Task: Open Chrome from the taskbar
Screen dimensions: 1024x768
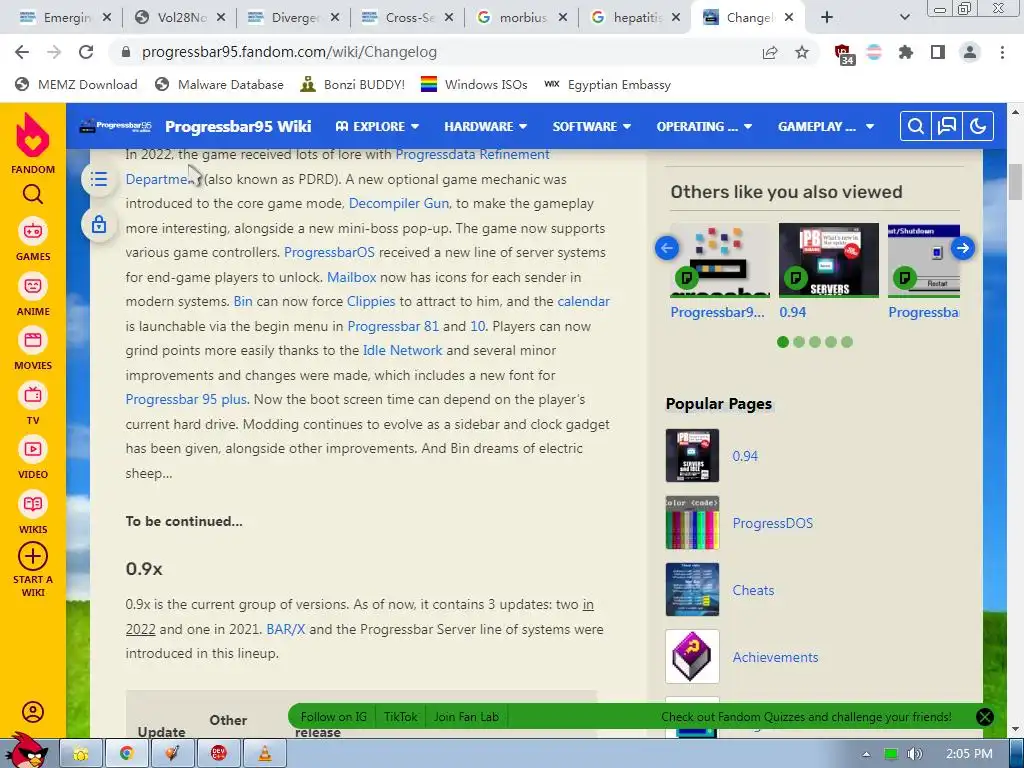Action: 127,753
